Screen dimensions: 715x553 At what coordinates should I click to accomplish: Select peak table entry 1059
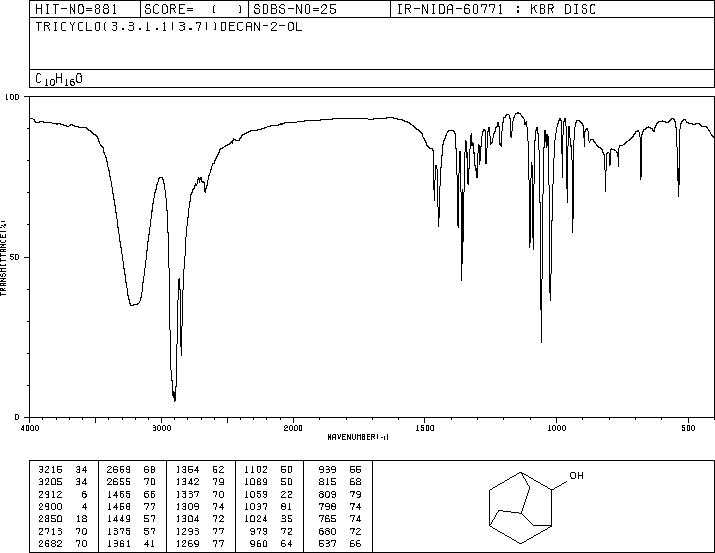click(x=256, y=494)
